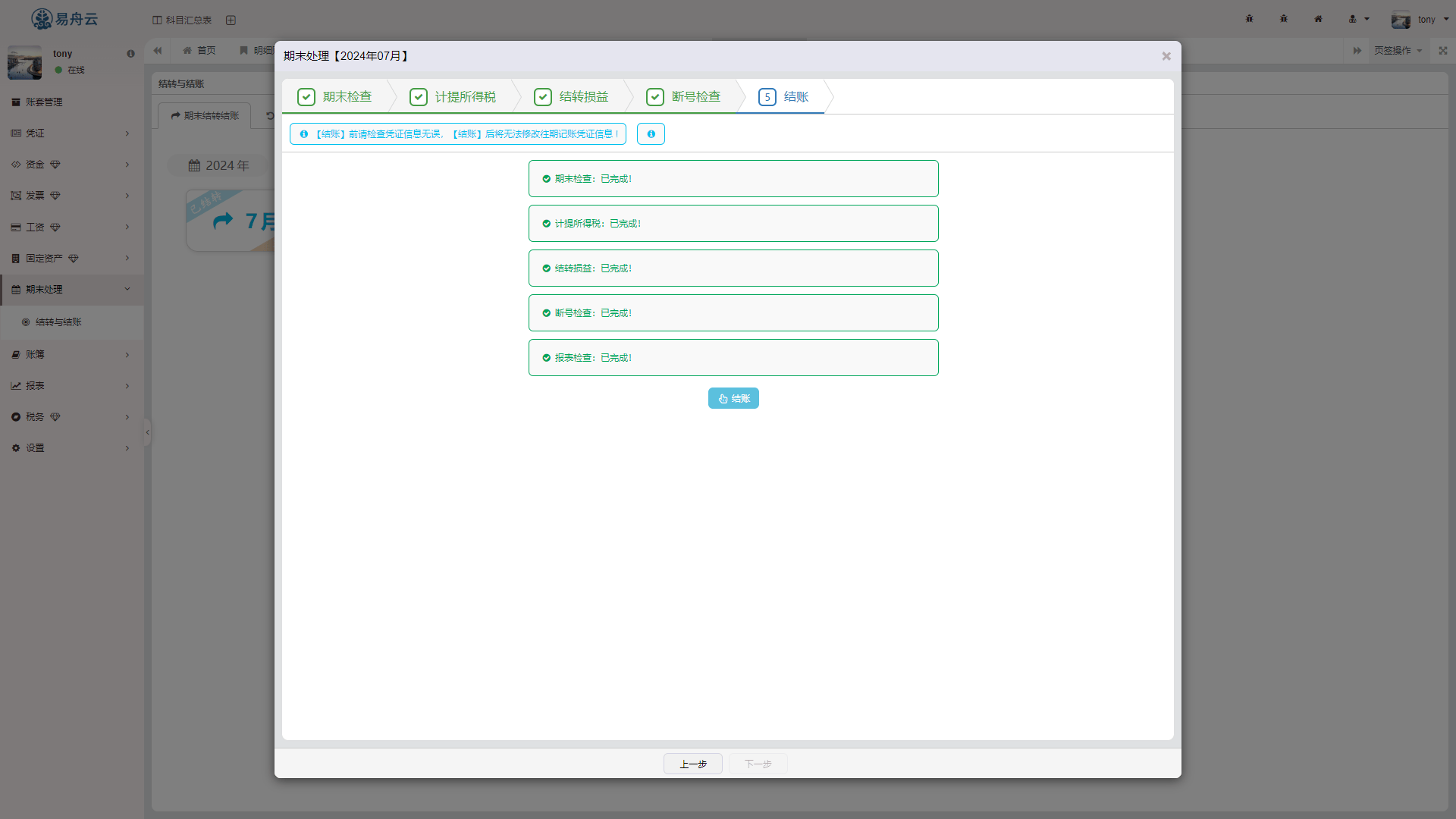Click the info icon beside tony profile

(130, 54)
